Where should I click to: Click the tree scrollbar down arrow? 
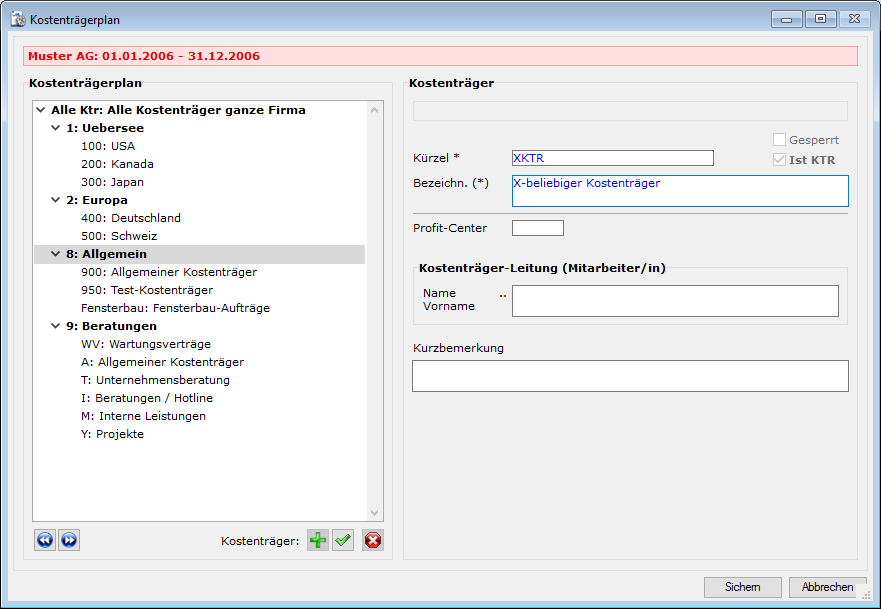coord(375,513)
